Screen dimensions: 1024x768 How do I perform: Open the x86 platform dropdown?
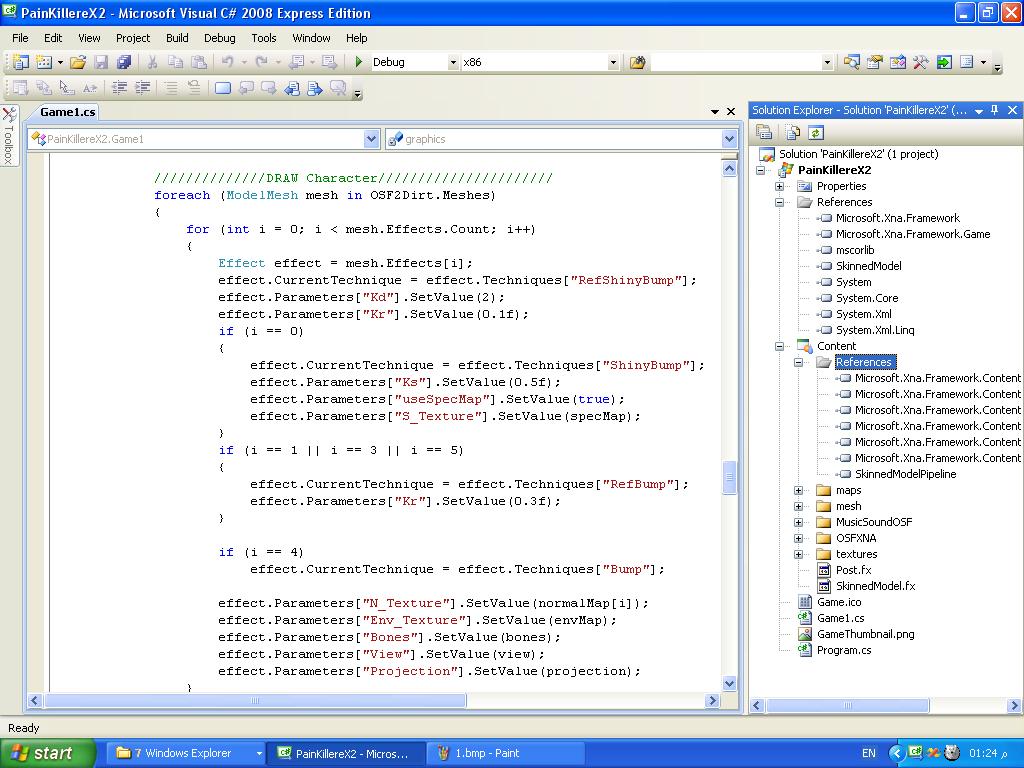[613, 63]
